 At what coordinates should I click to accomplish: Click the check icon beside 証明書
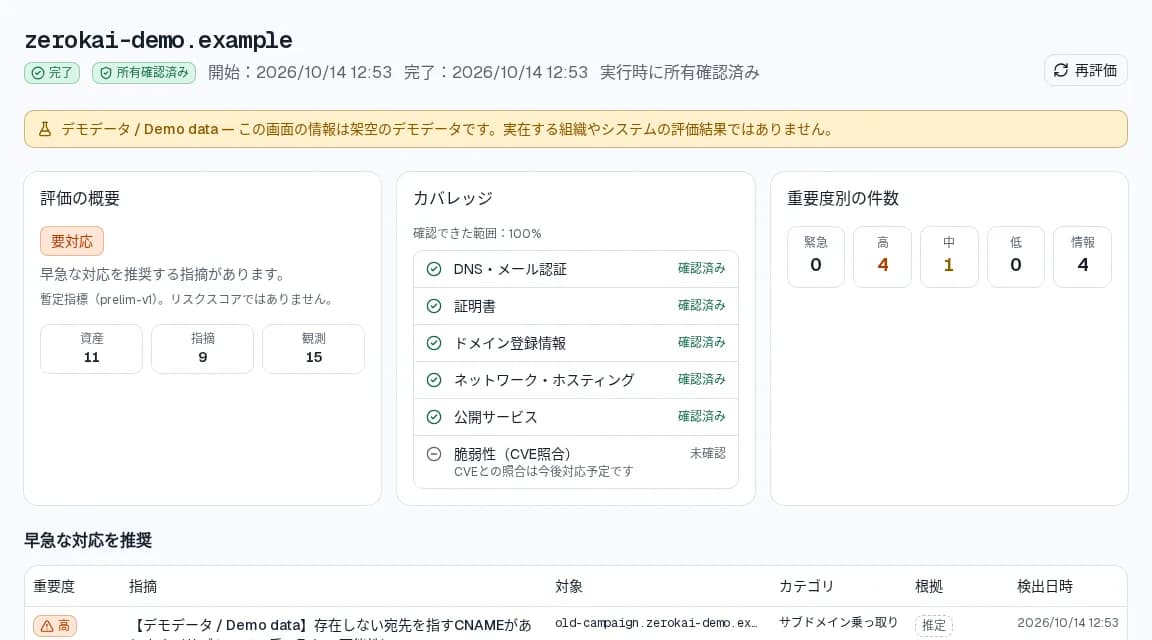[434, 306]
